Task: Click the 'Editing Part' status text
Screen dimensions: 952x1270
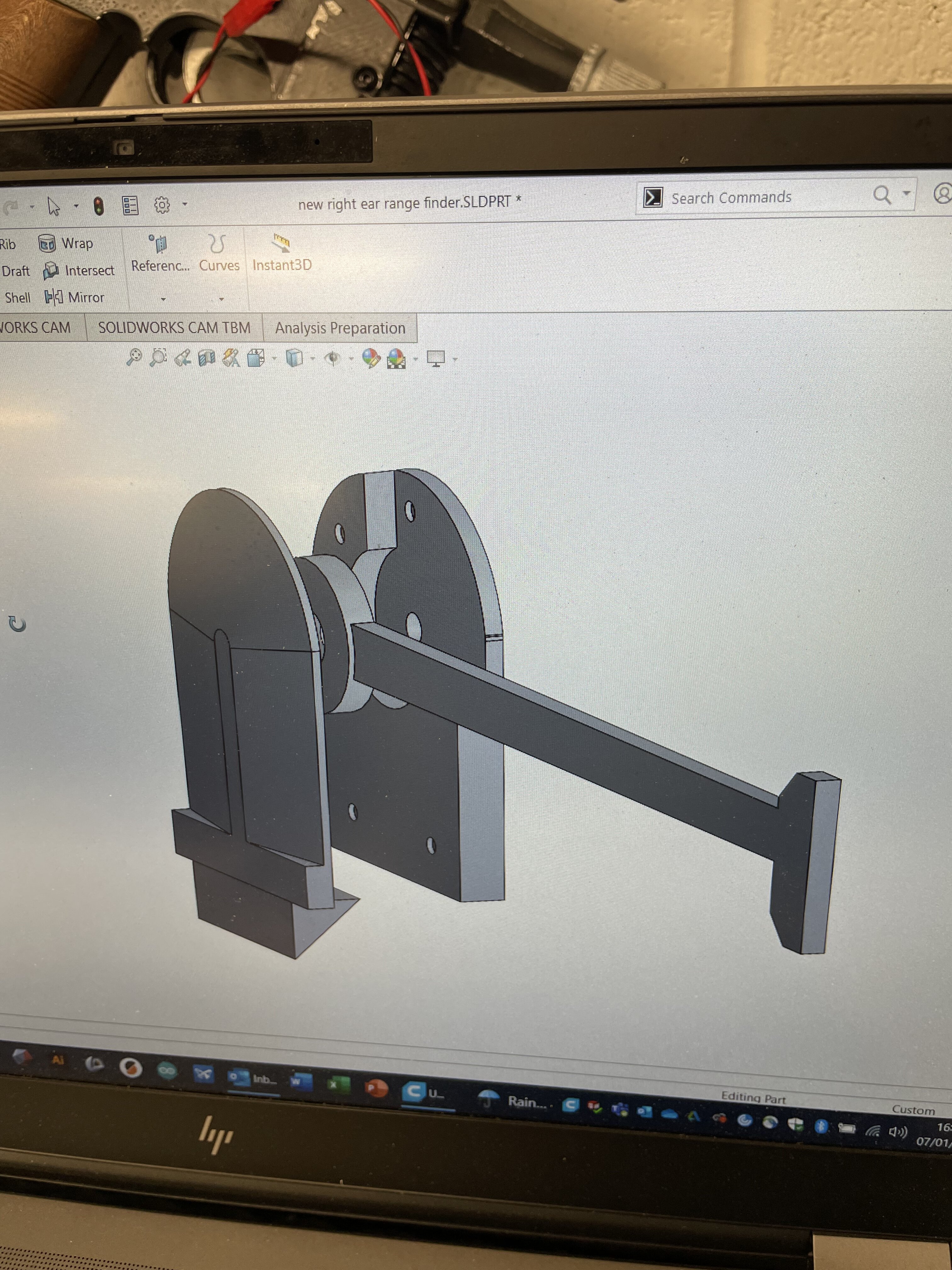Action: tap(753, 1098)
